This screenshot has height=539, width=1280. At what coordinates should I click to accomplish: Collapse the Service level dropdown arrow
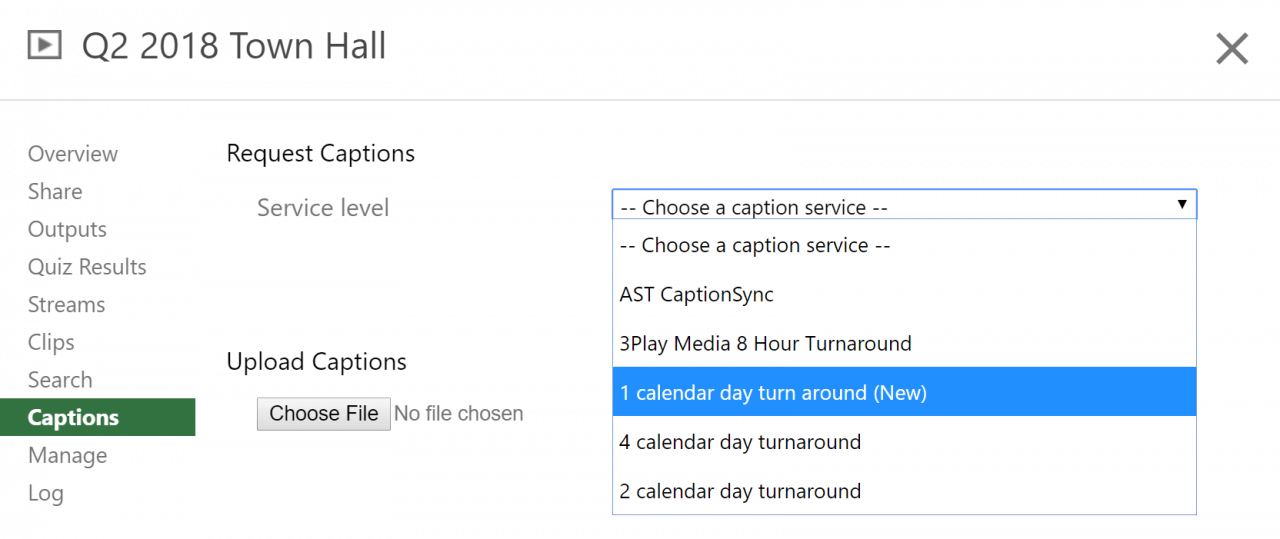(x=1181, y=205)
